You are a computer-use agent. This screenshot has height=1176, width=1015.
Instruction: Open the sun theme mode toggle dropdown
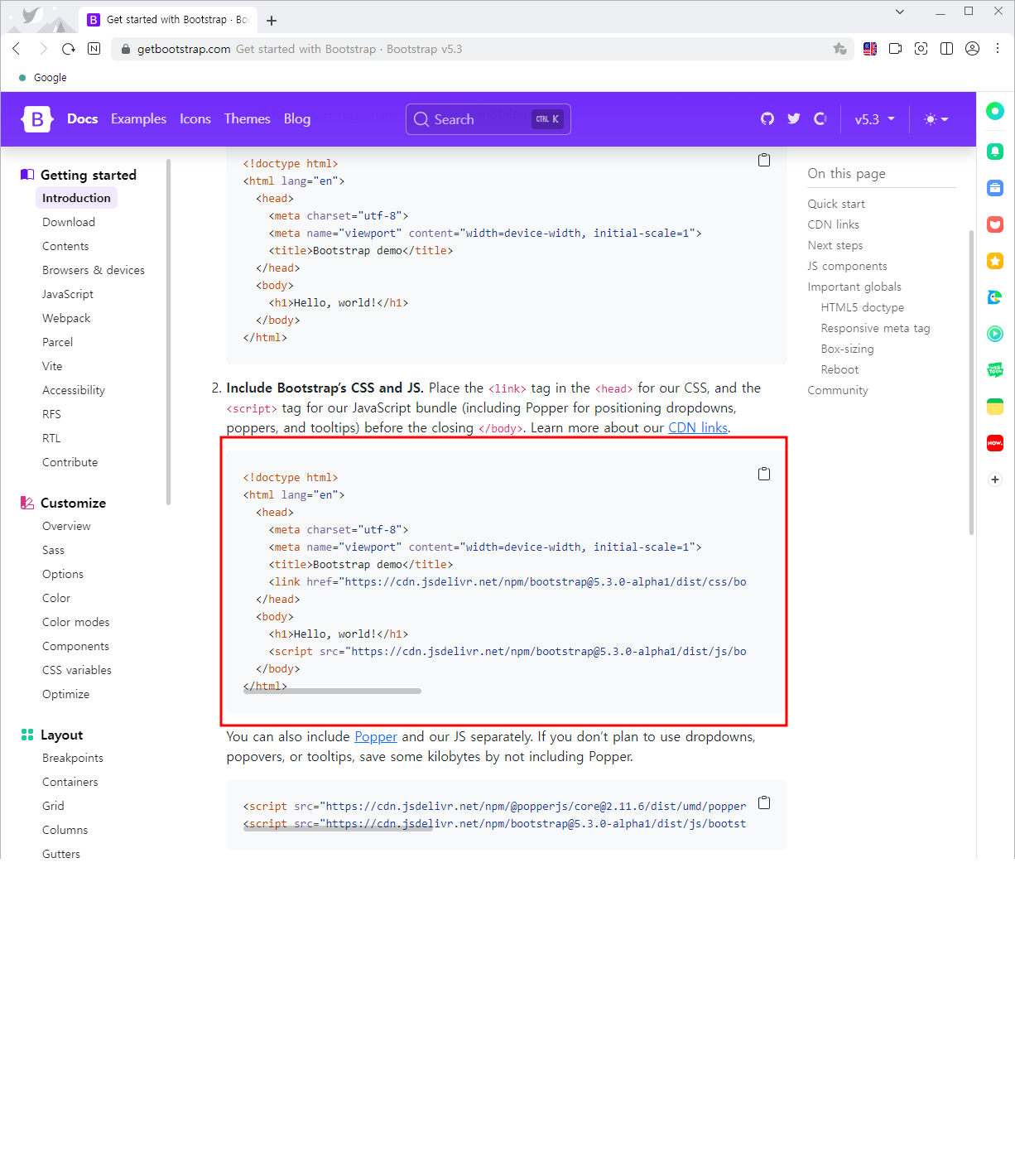[x=936, y=119]
